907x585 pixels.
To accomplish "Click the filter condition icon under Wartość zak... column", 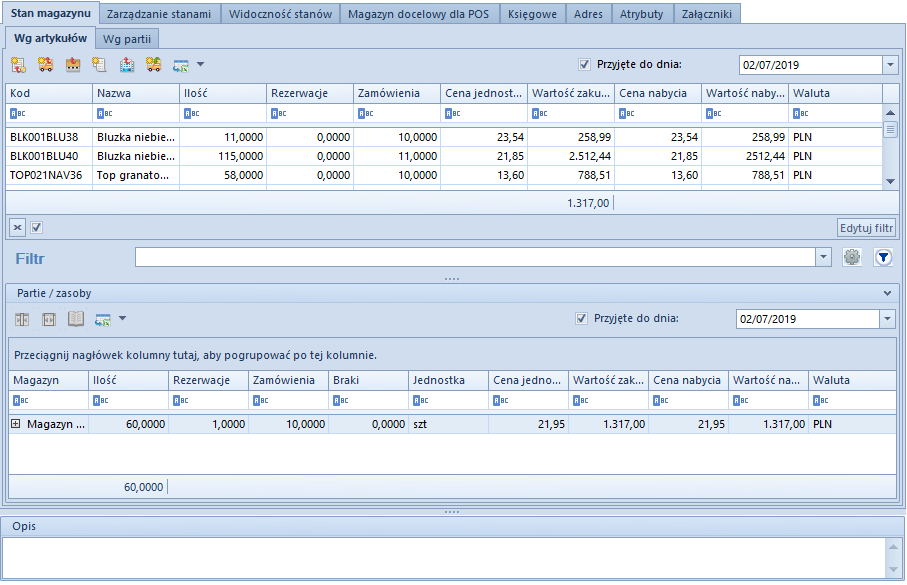I will pos(581,400).
